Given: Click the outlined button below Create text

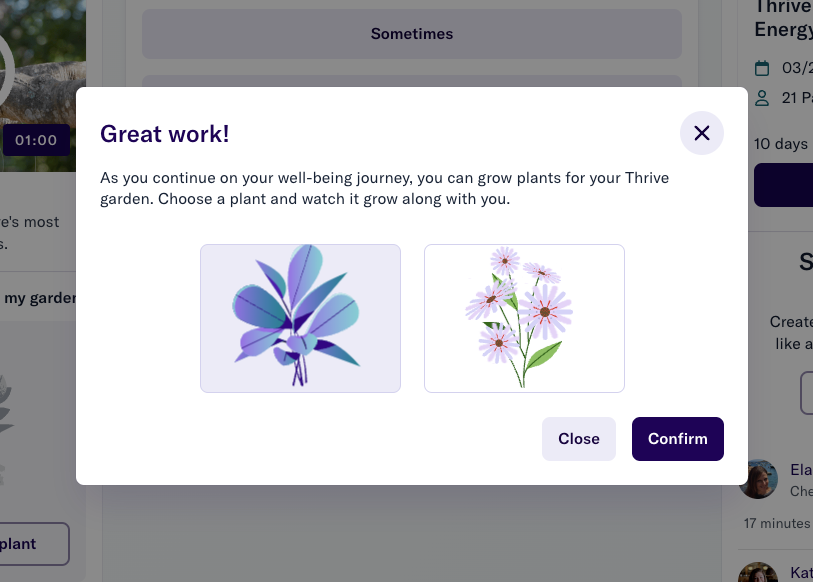Looking at the screenshot, I should 806,393.
